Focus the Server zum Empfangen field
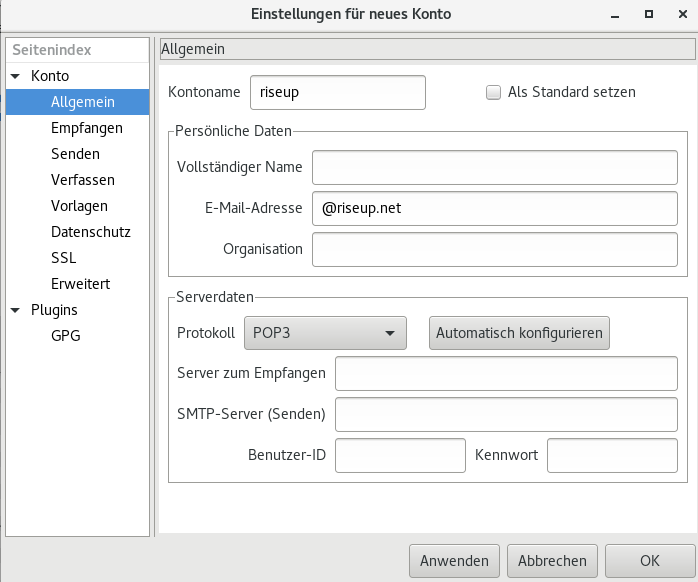Image resolution: width=698 pixels, height=582 pixels. (506, 373)
